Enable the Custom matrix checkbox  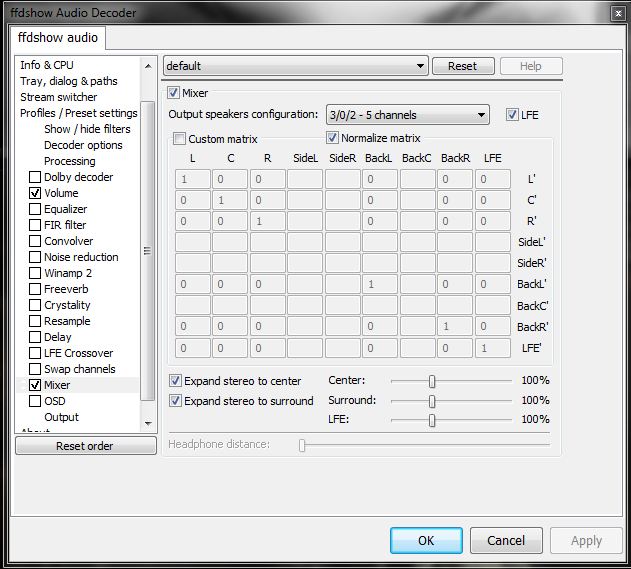[179, 139]
